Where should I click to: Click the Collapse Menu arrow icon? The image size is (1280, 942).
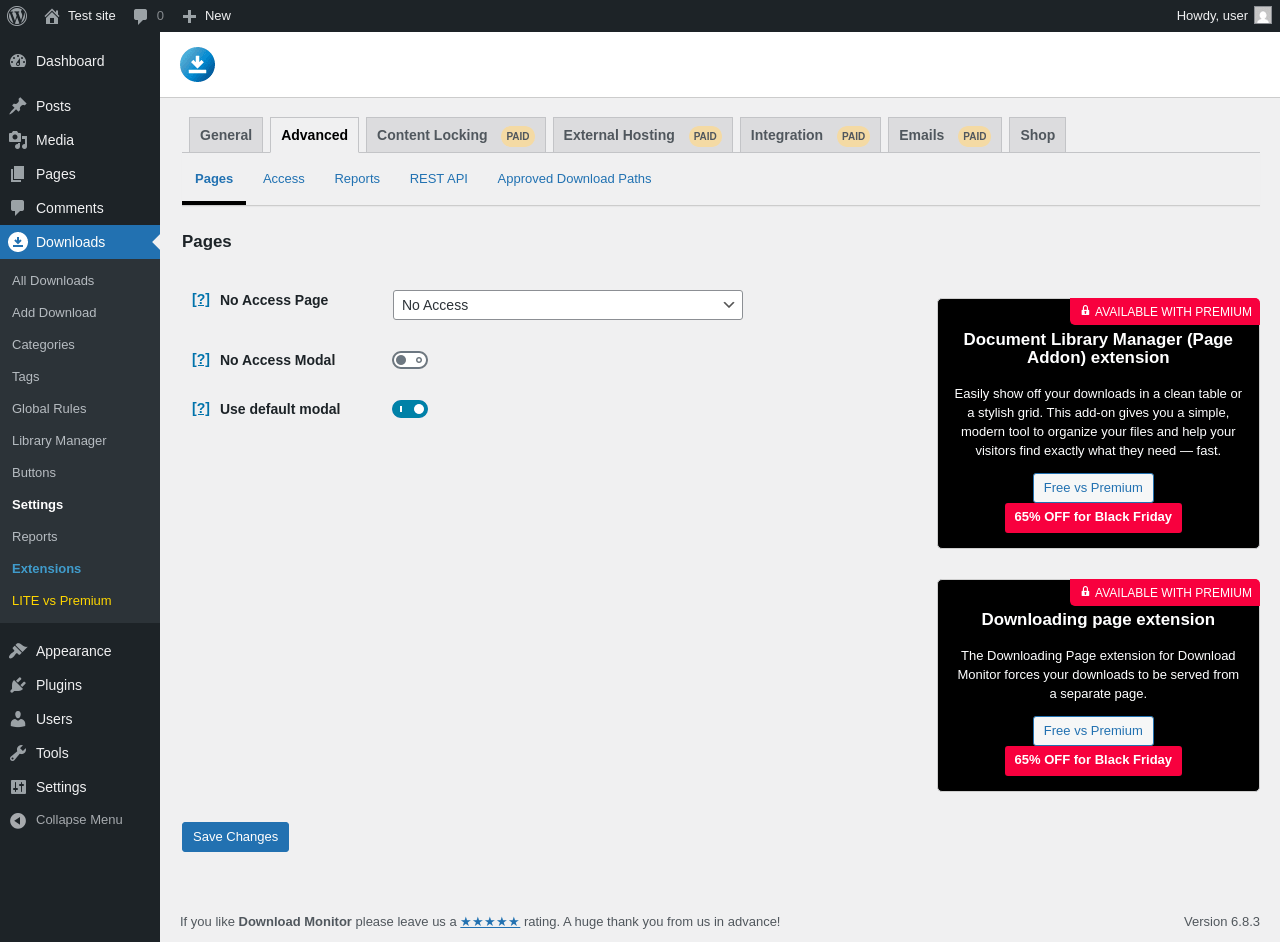click(18, 820)
